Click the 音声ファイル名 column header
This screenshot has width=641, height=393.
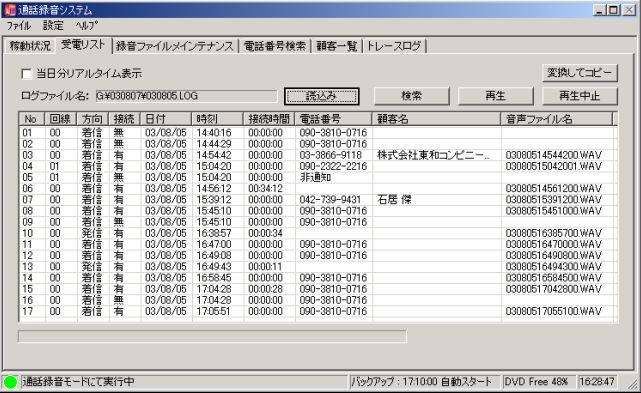[x=557, y=119]
